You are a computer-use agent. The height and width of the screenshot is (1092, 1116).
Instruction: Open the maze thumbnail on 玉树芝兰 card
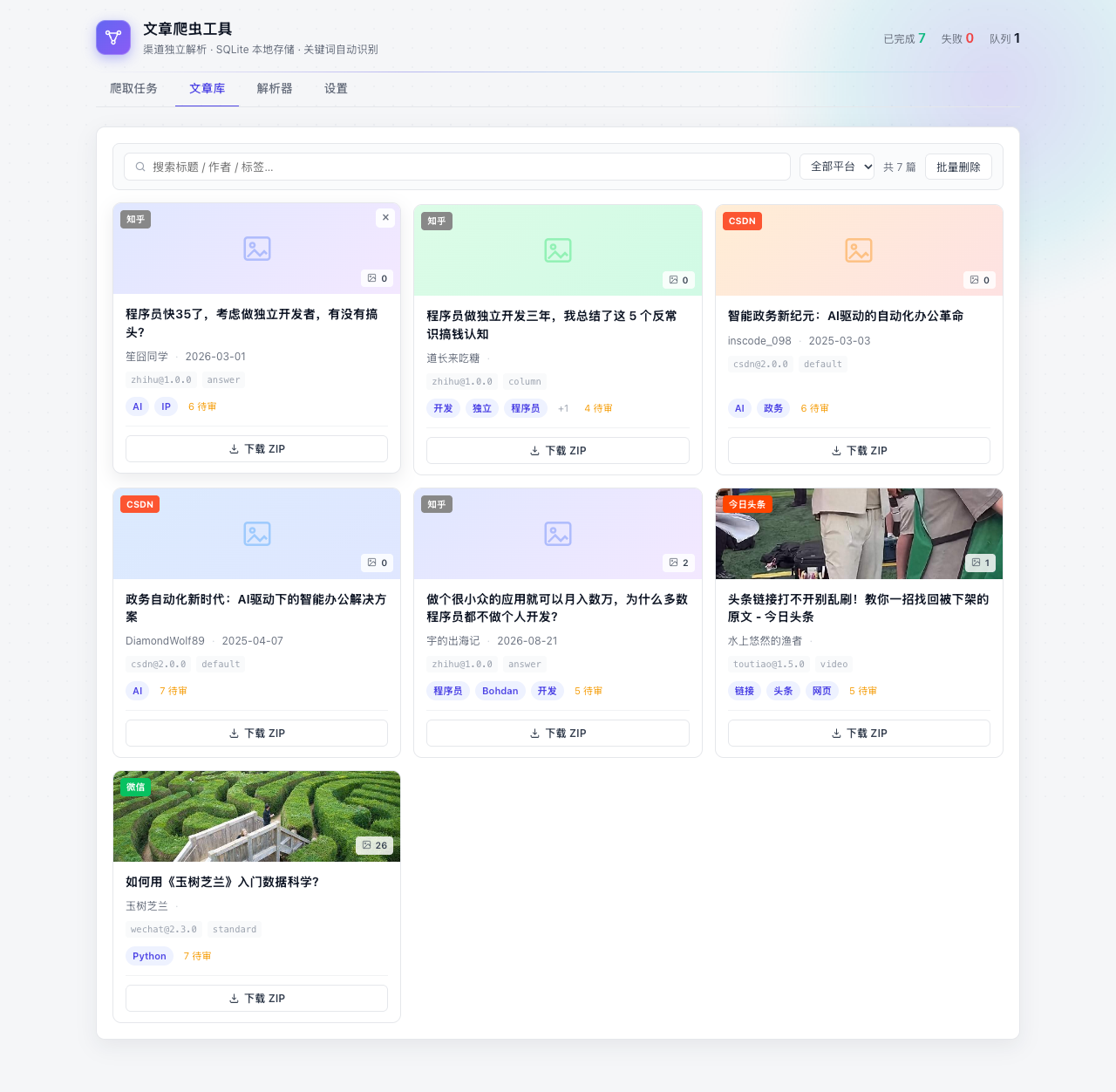pos(256,816)
